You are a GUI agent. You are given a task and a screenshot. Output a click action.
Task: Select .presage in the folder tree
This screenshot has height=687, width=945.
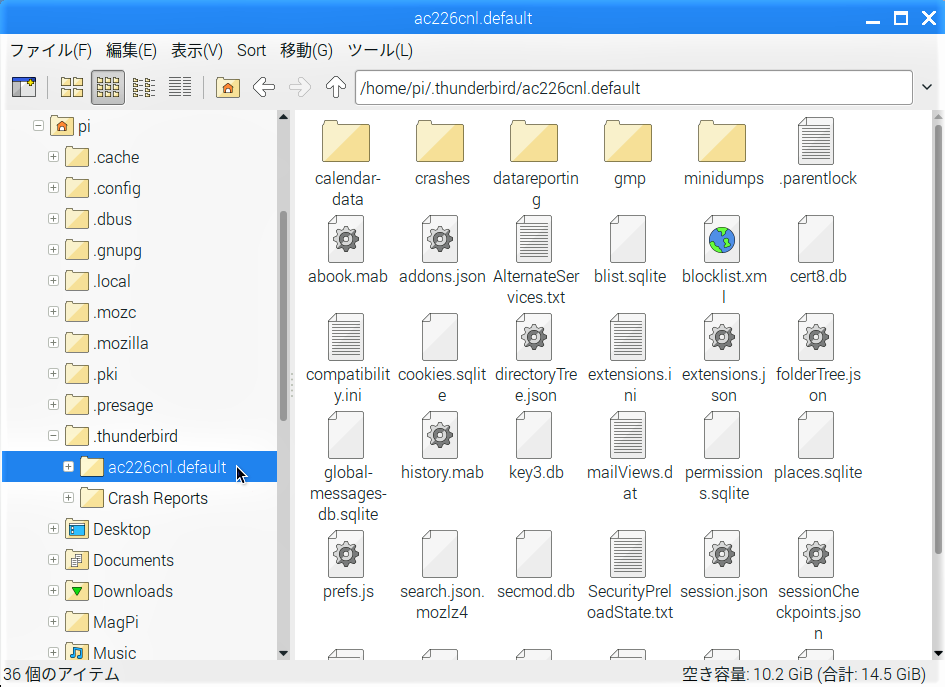pyautogui.click(x=124, y=405)
